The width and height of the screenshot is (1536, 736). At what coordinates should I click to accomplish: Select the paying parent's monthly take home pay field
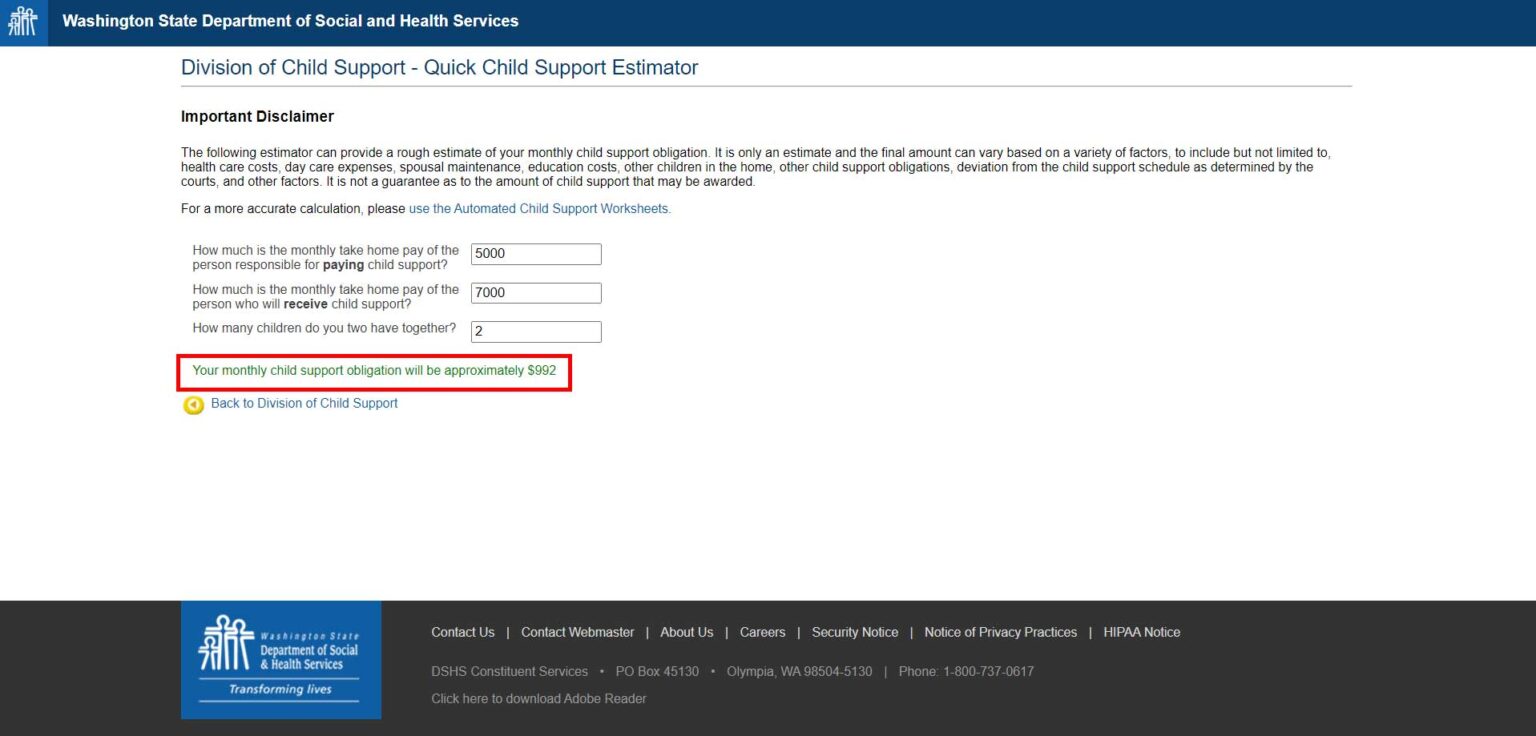pyautogui.click(x=536, y=253)
